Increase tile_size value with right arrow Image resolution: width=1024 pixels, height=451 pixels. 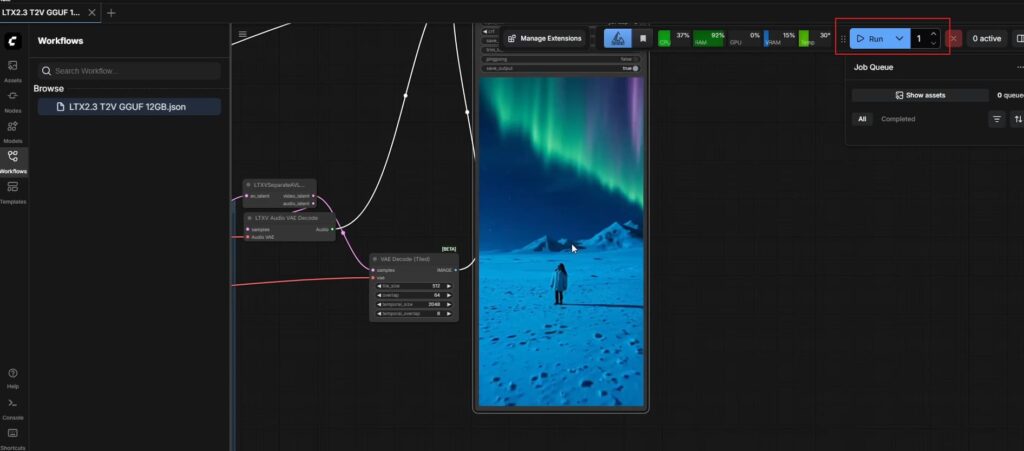tap(449, 286)
